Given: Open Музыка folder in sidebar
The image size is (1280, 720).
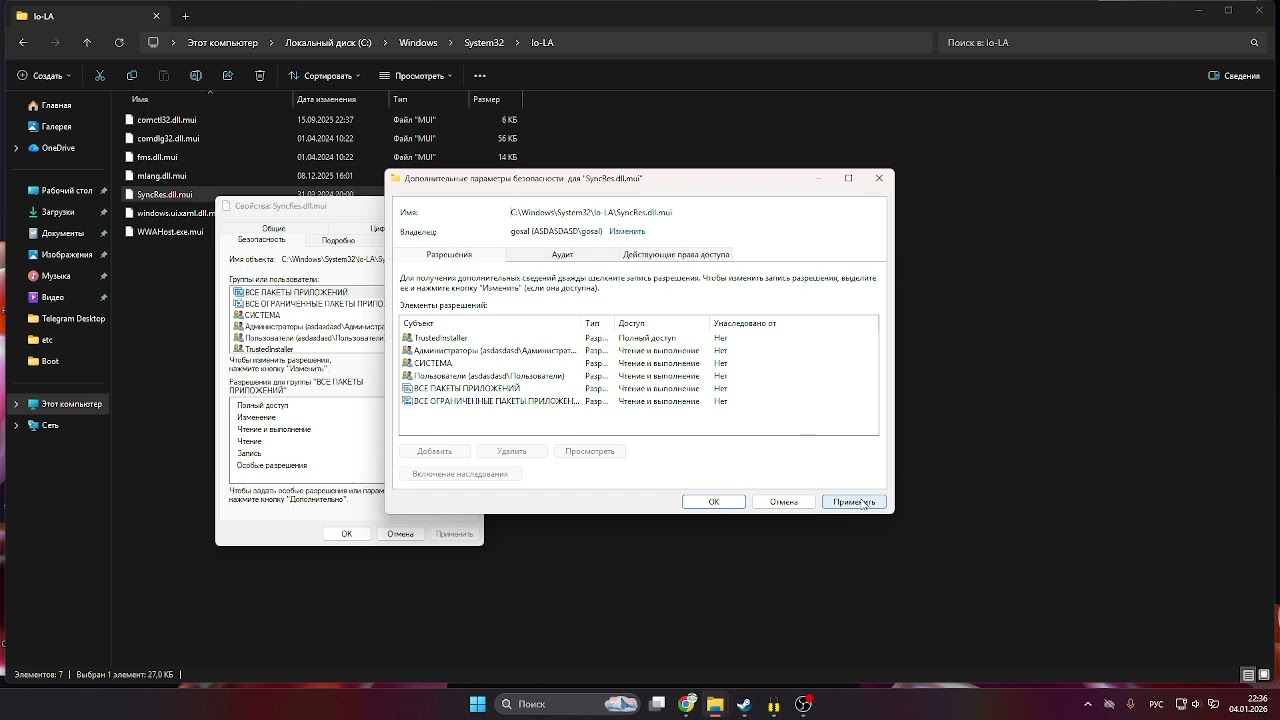Looking at the screenshot, I should click(56, 276).
